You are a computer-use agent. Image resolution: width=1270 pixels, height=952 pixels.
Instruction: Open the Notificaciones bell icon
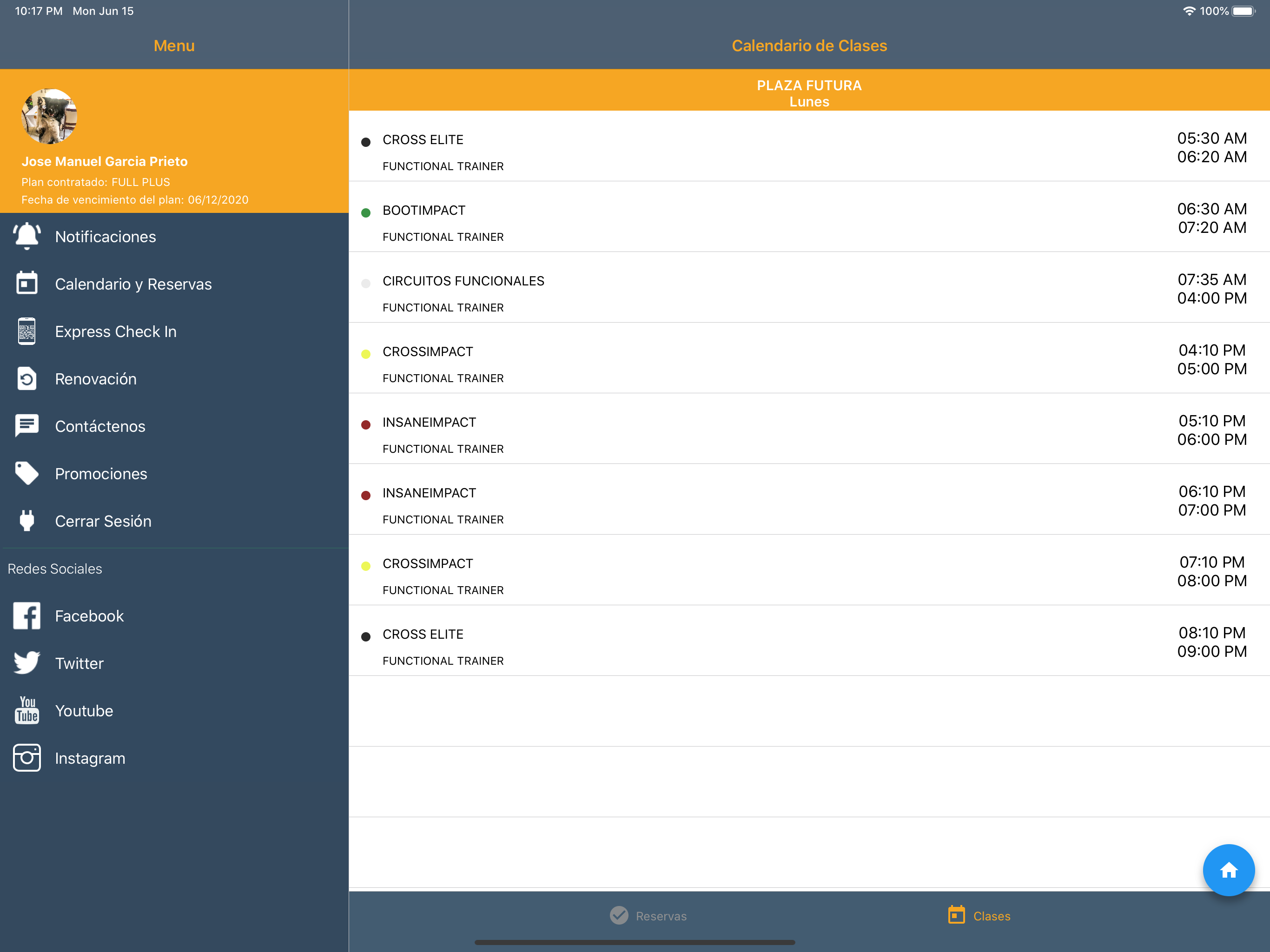26,236
